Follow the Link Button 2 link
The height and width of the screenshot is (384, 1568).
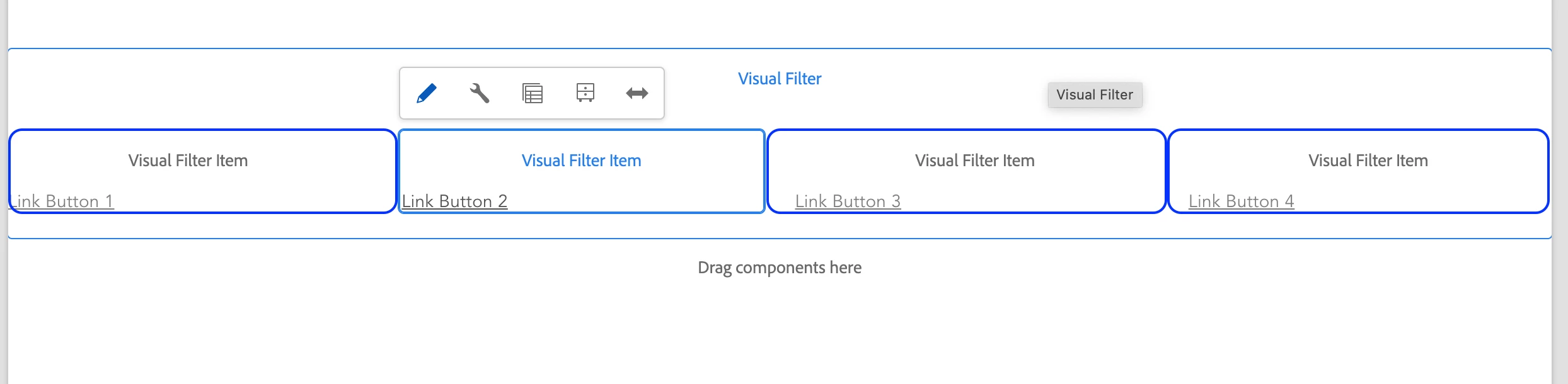pyautogui.click(x=454, y=201)
